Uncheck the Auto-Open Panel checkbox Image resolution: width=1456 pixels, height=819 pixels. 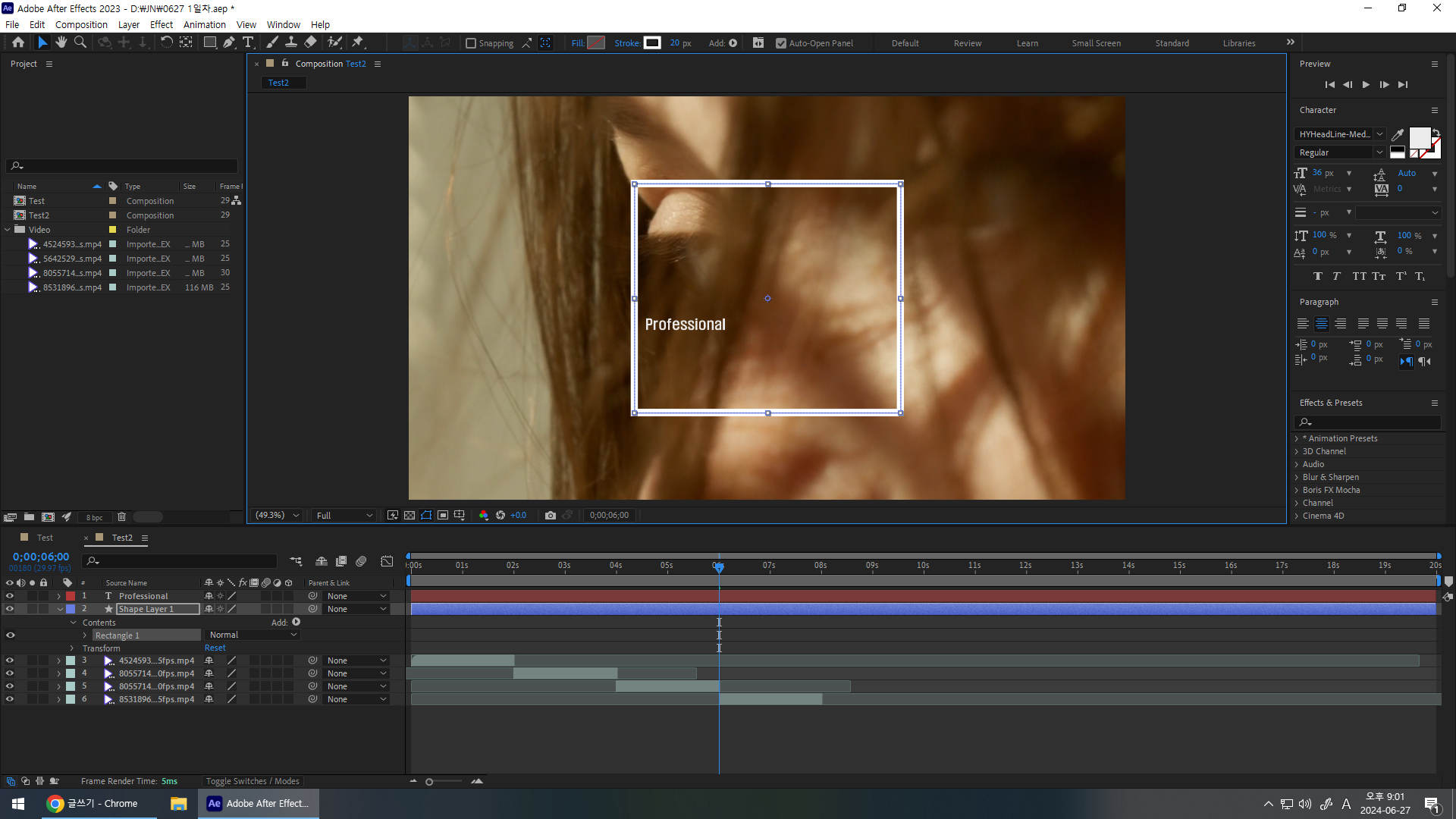pos(781,43)
